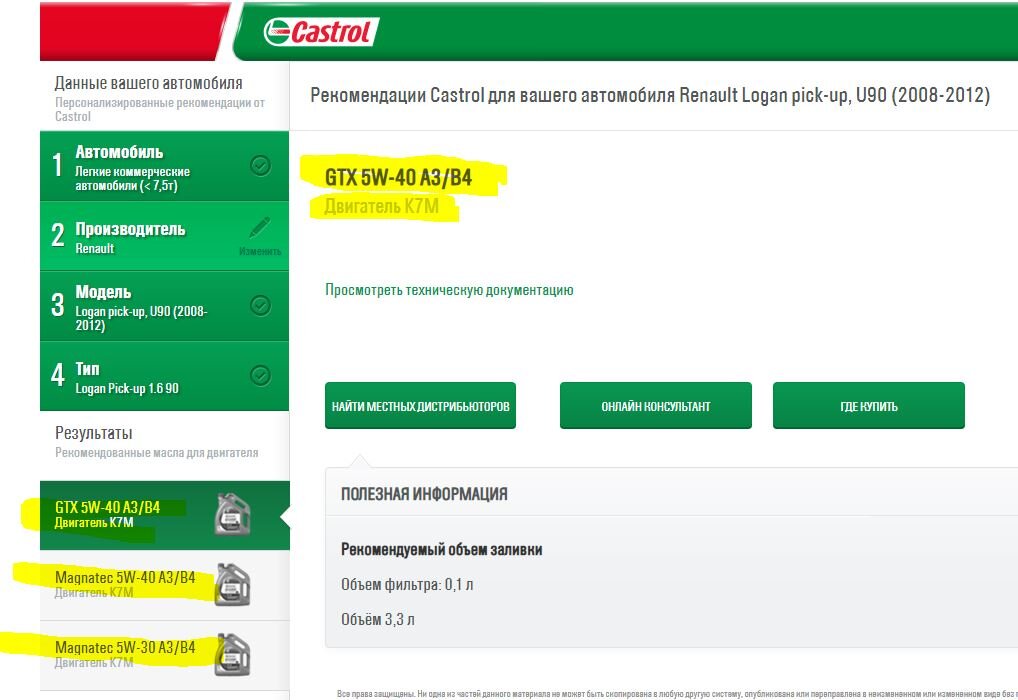Click main heading GTX 5W-40 A3/B4
Image resolution: width=1018 pixels, height=700 pixels.
398,177
